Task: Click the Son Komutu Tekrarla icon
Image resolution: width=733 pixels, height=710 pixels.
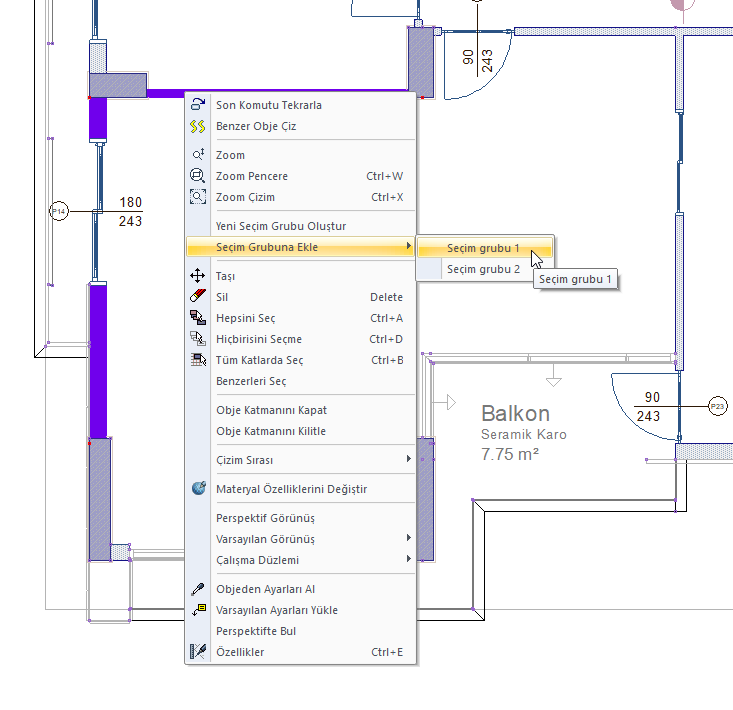Action: pos(198,105)
